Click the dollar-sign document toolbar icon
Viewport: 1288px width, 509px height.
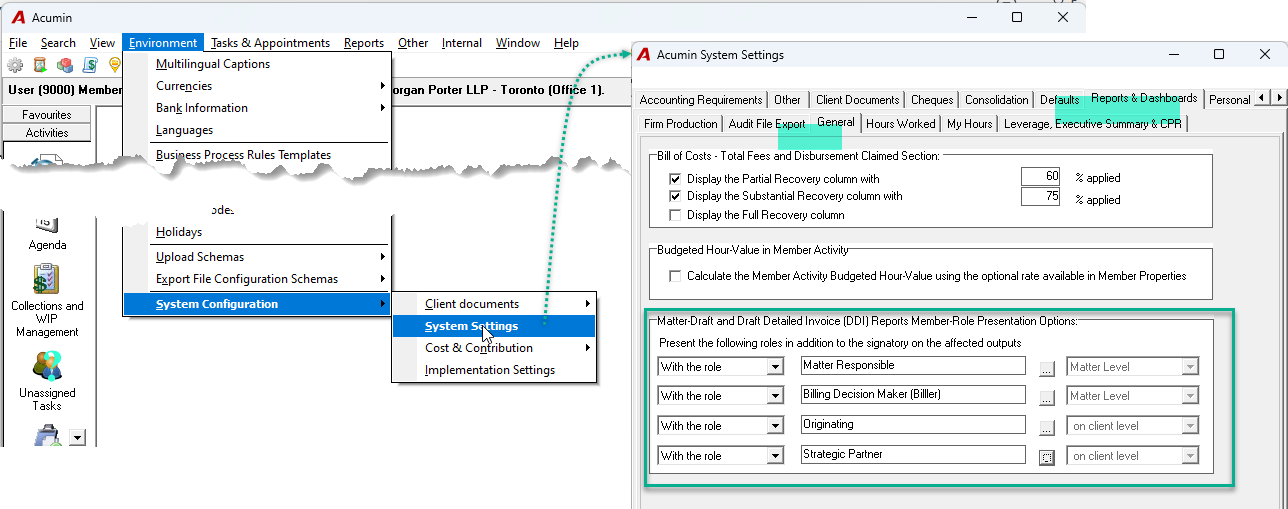pos(90,65)
